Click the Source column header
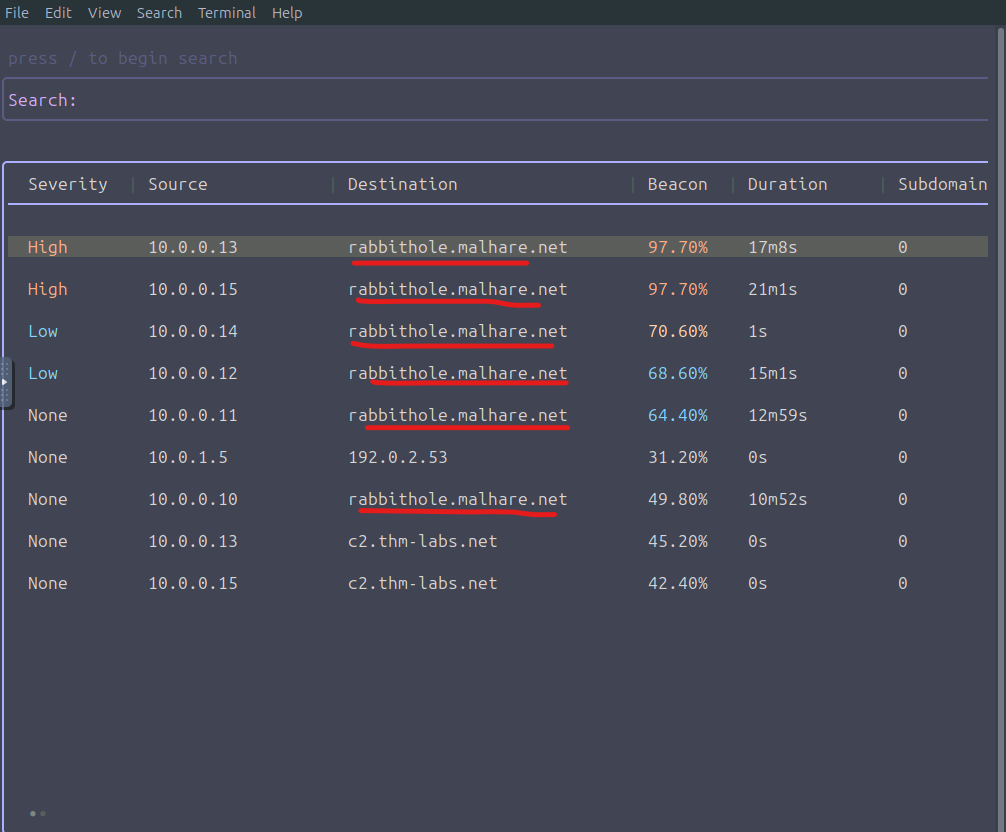This screenshot has width=1006, height=832. pos(178,184)
